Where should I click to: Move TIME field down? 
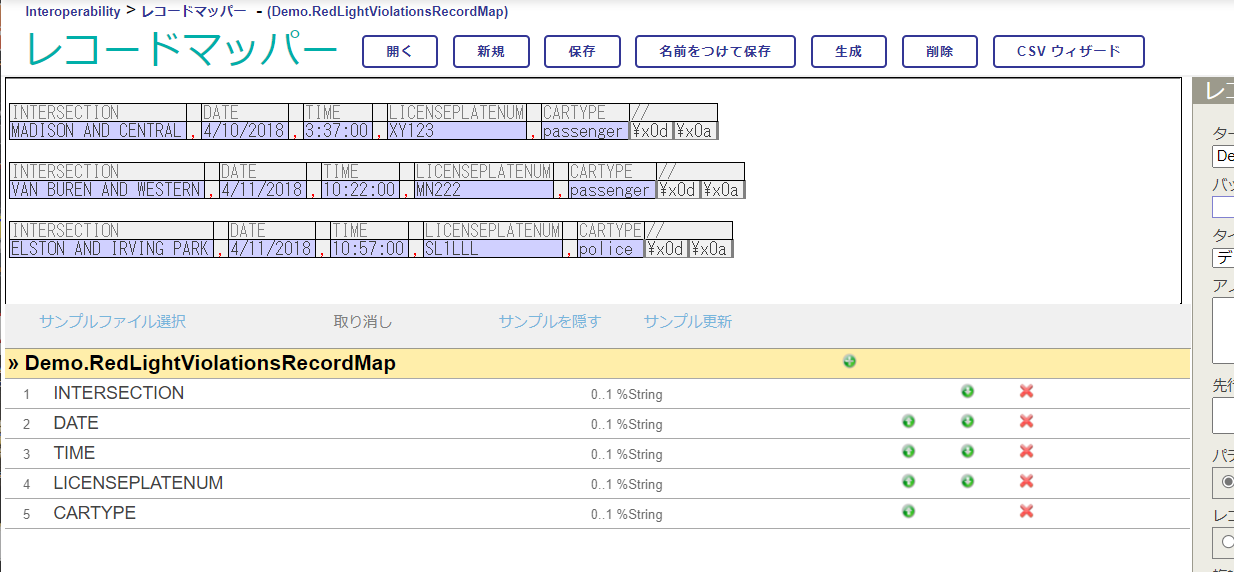point(967,452)
